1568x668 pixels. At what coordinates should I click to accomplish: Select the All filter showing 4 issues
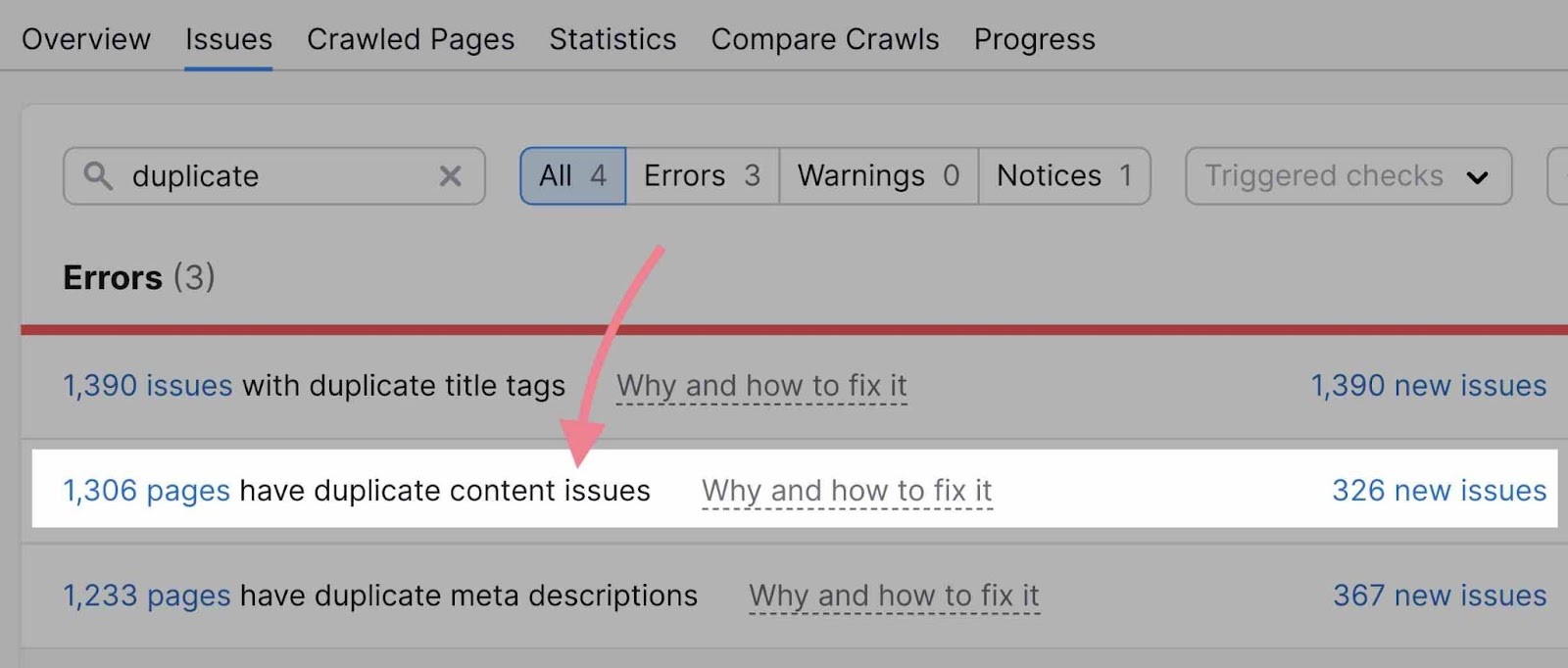pos(572,176)
